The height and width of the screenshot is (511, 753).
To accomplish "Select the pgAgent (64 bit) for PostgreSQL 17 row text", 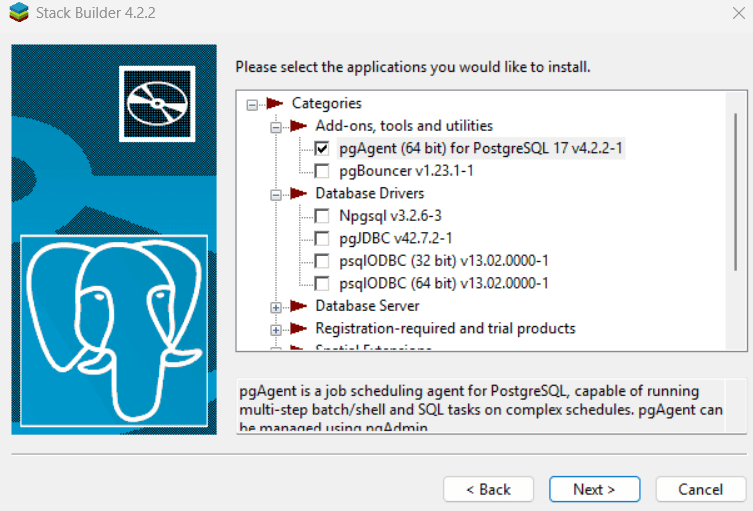I will click(x=481, y=148).
